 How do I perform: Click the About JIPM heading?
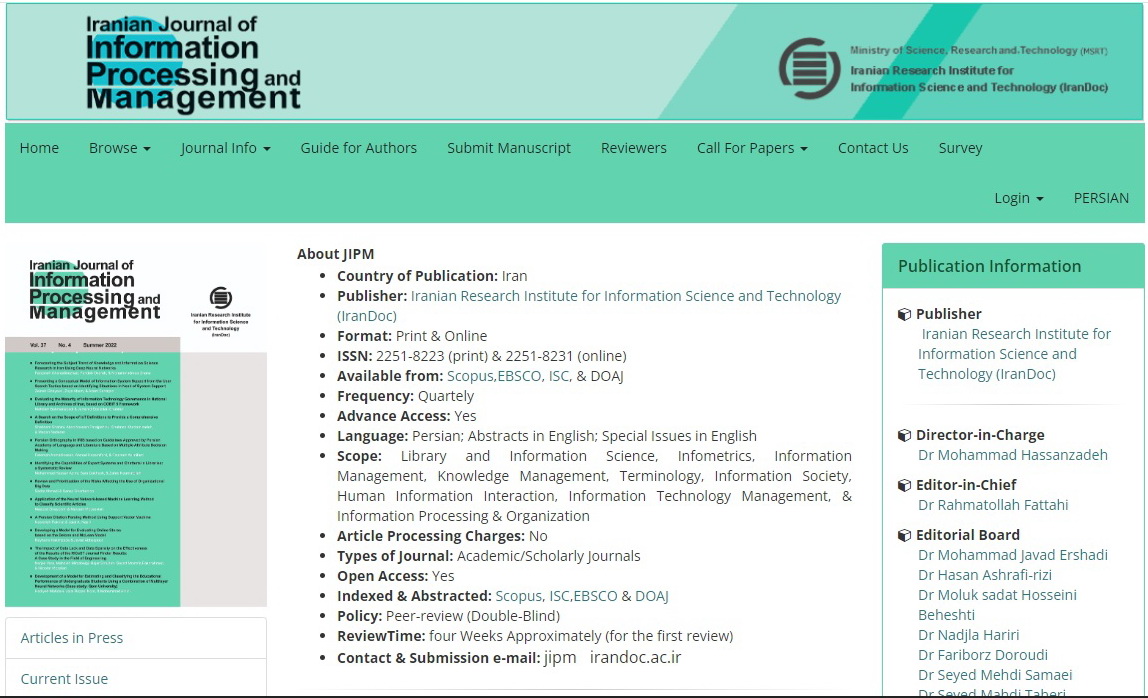pyautogui.click(x=335, y=254)
